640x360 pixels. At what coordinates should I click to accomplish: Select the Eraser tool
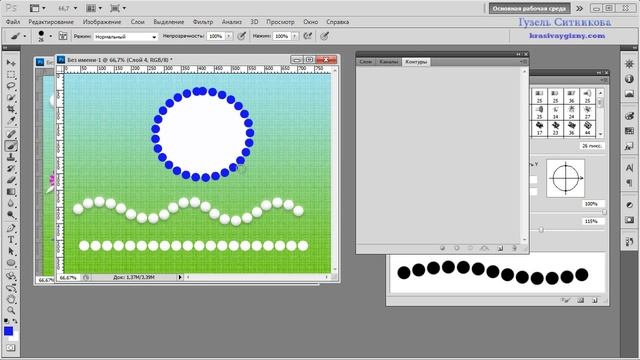tap(11, 180)
